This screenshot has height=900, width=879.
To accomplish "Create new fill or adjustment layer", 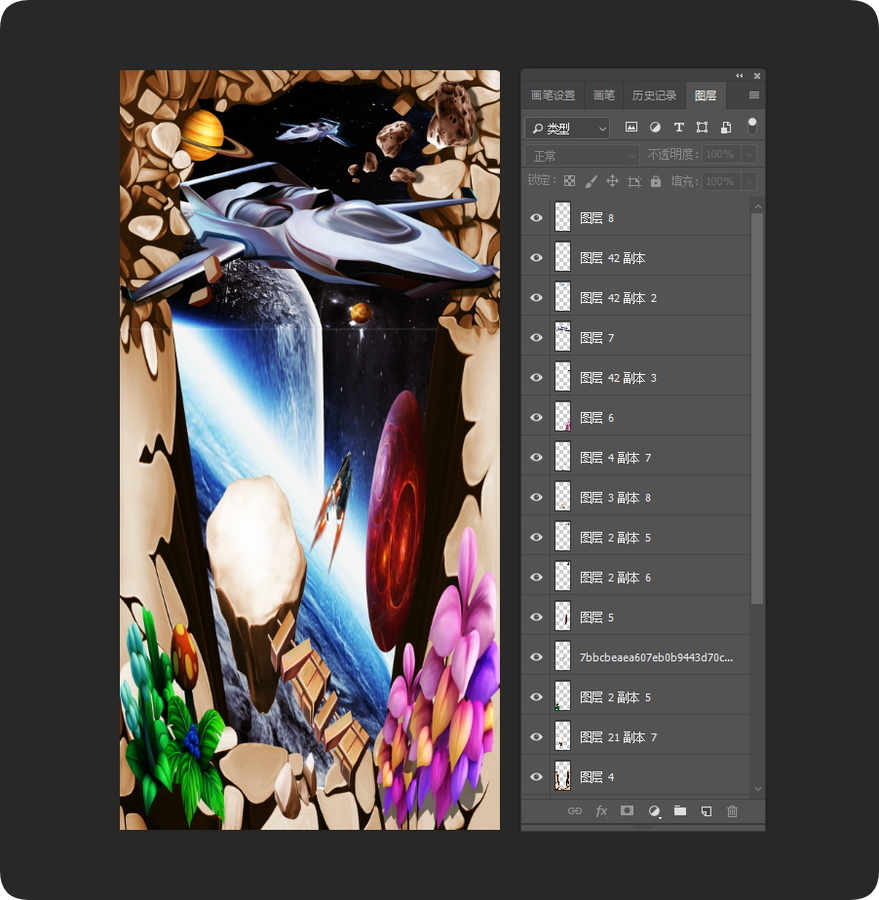I will click(x=654, y=811).
